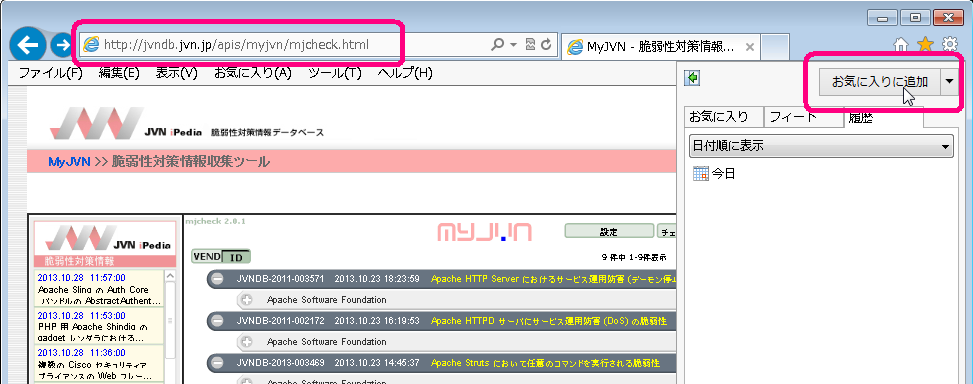The width and height of the screenshot is (973, 384).
Task: Open the Apache HTTPD サーバ DoS vulnerability link
Action: (549, 321)
